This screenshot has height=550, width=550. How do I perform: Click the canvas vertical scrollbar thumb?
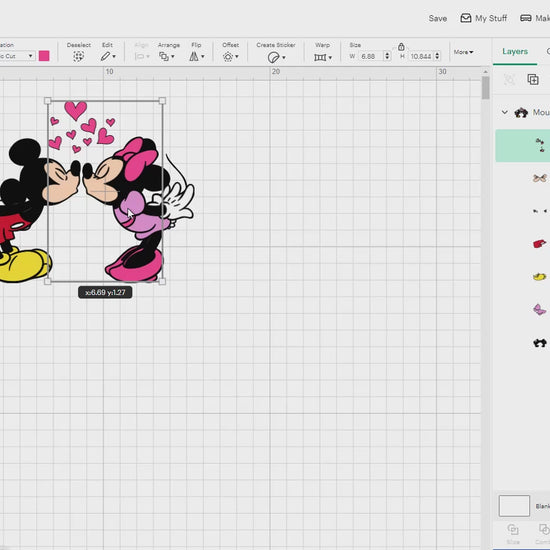pos(485,88)
